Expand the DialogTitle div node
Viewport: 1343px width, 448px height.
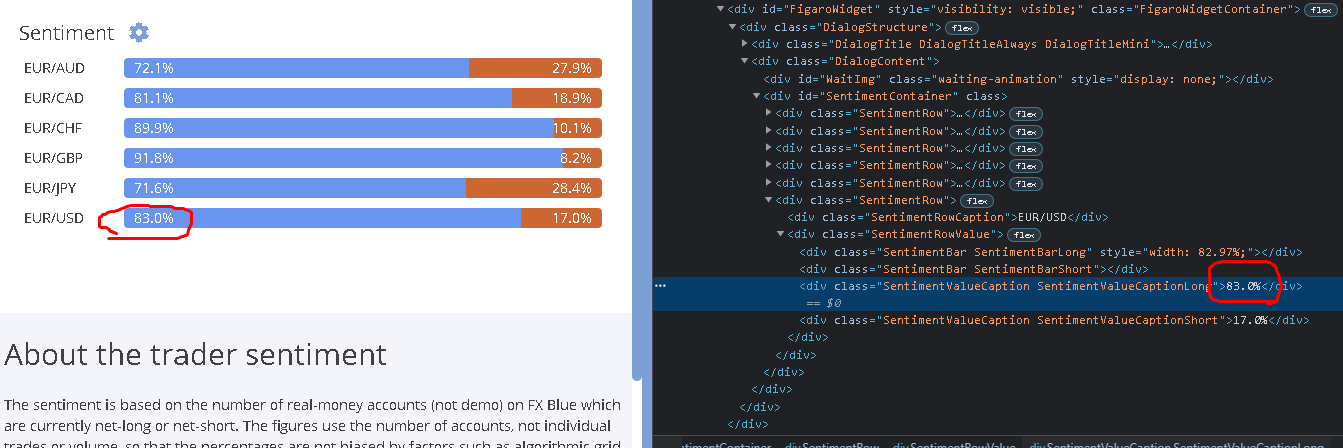point(746,44)
